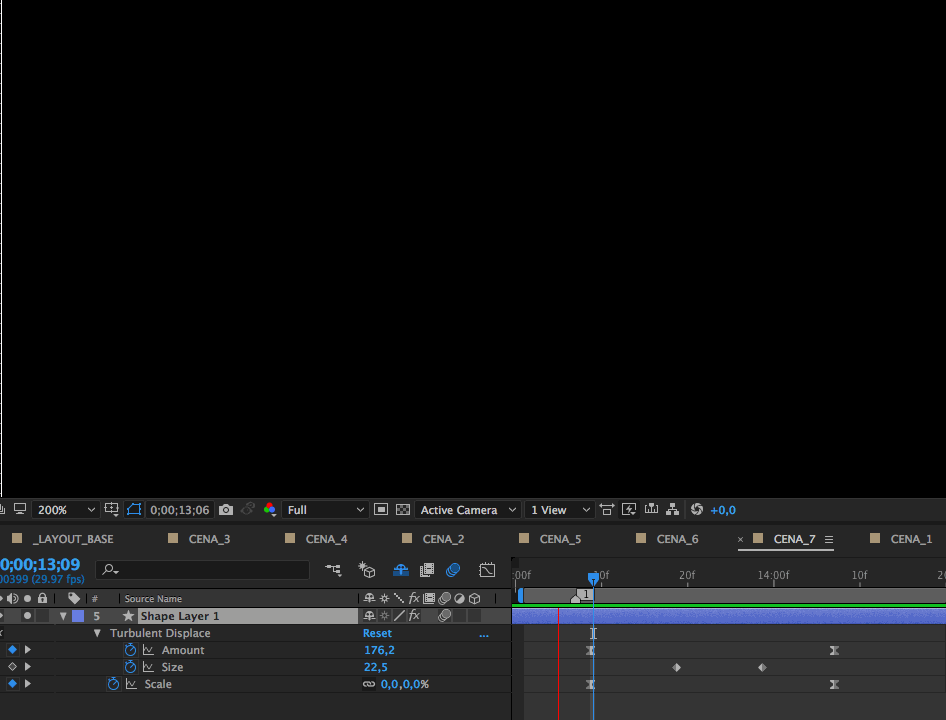Click the Amount value 176,2
Screen dimensions: 946x720
[x=379, y=650]
